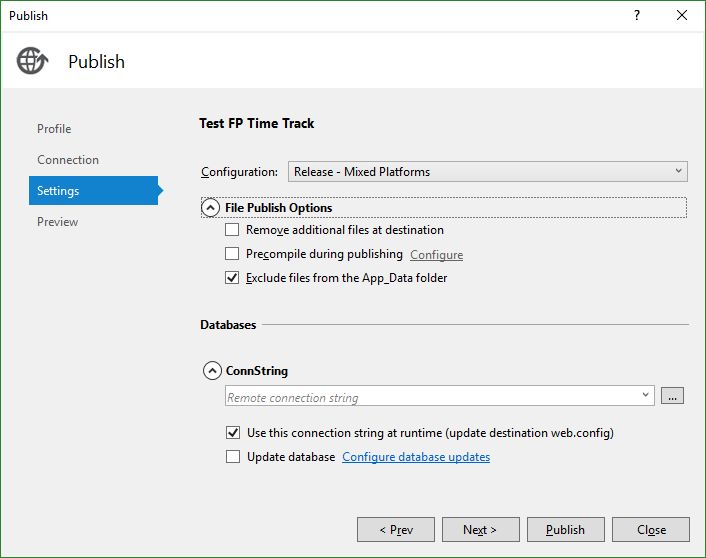Enable the Update database checkbox
This screenshot has height=558, width=706.
[x=233, y=457]
